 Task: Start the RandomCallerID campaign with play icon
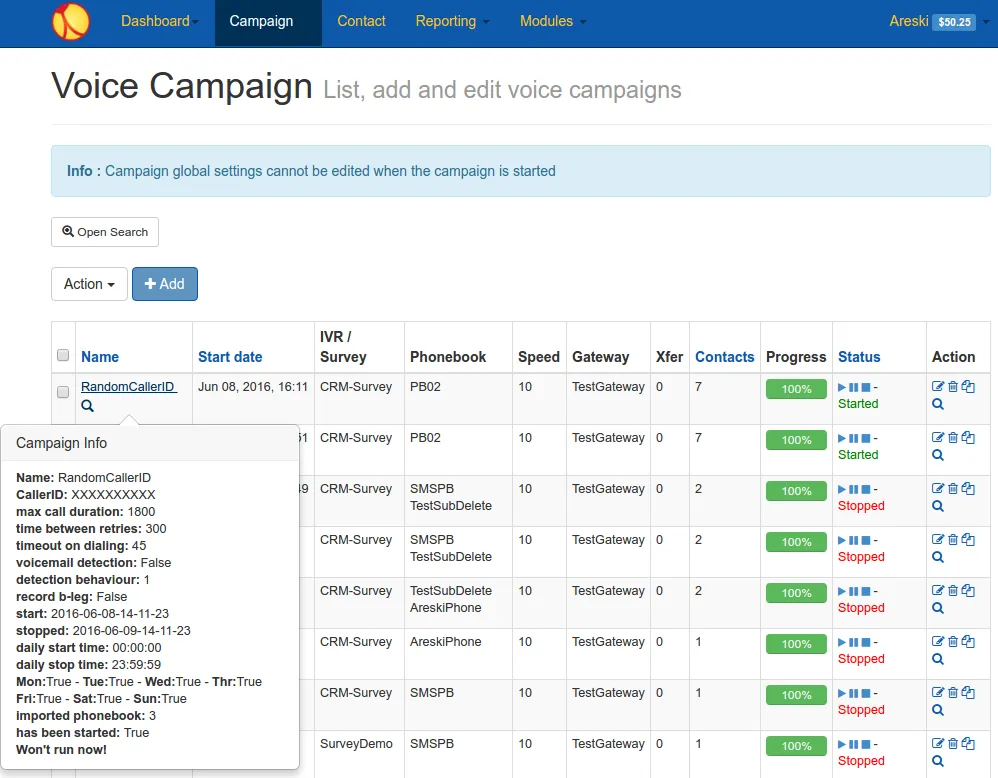[842, 387]
